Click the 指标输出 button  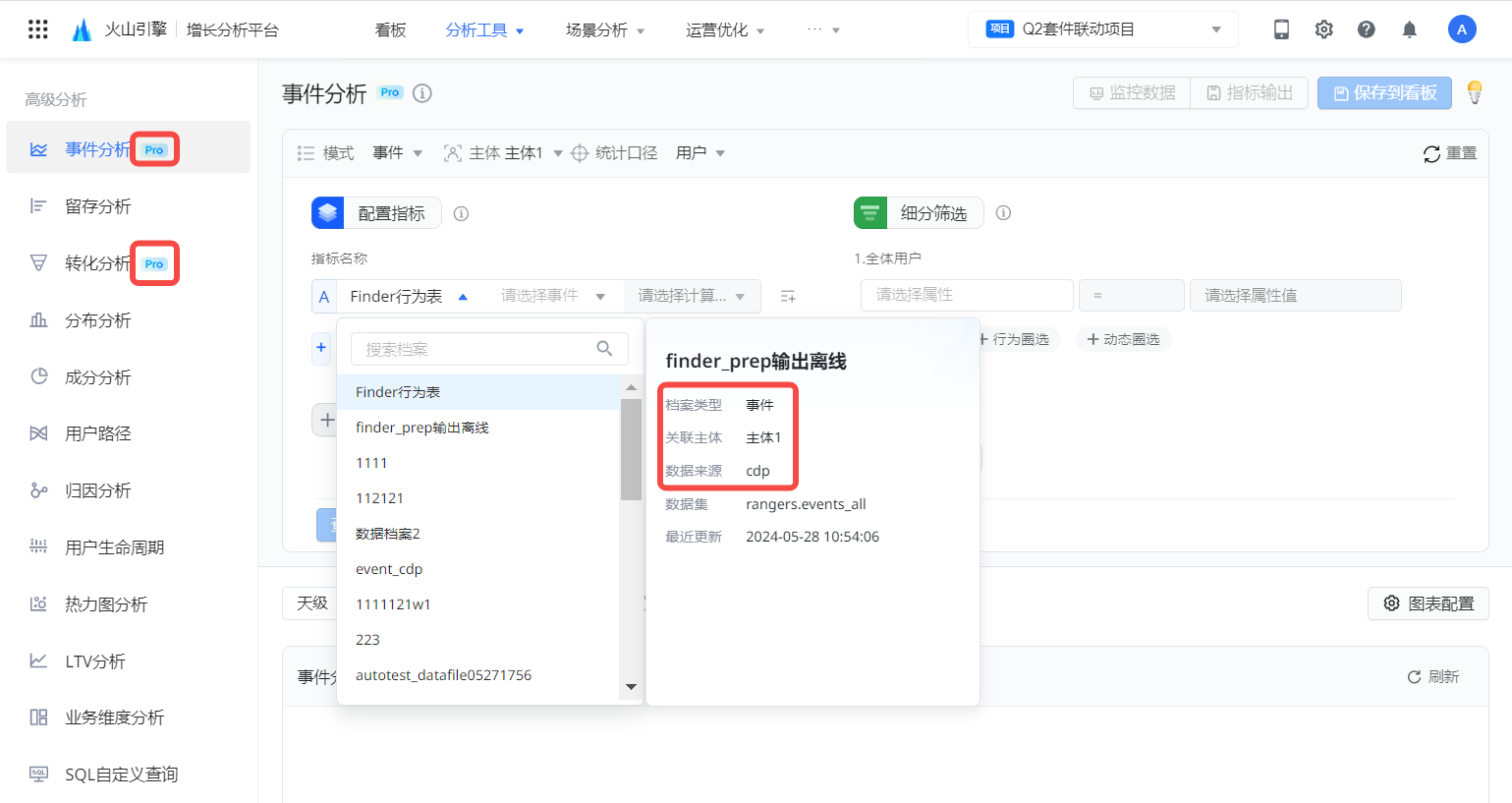coord(1250,92)
